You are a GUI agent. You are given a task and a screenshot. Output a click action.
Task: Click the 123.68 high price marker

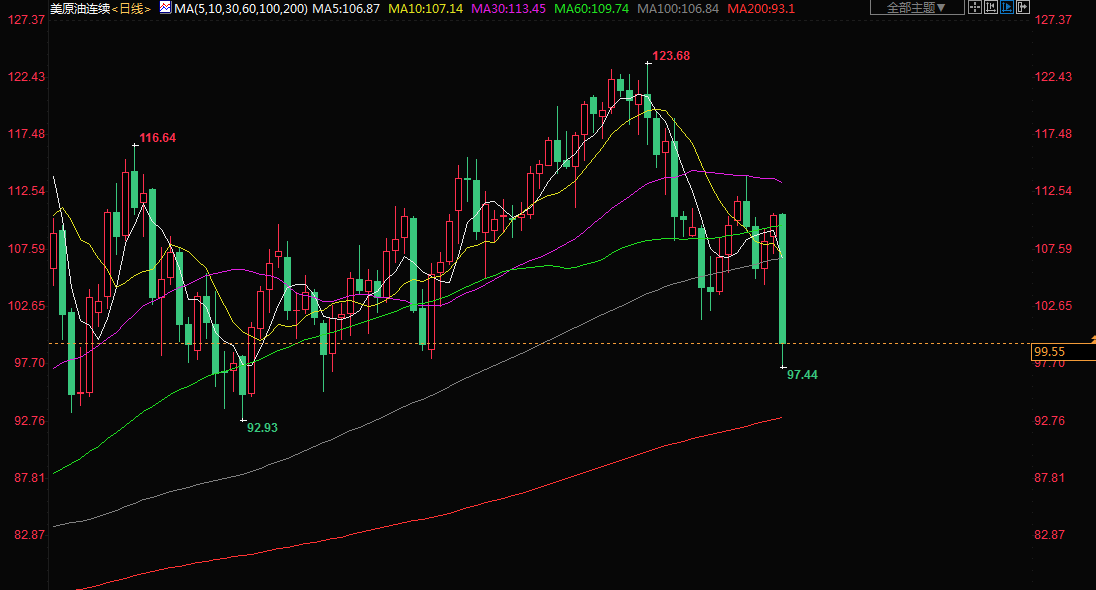tap(671, 56)
